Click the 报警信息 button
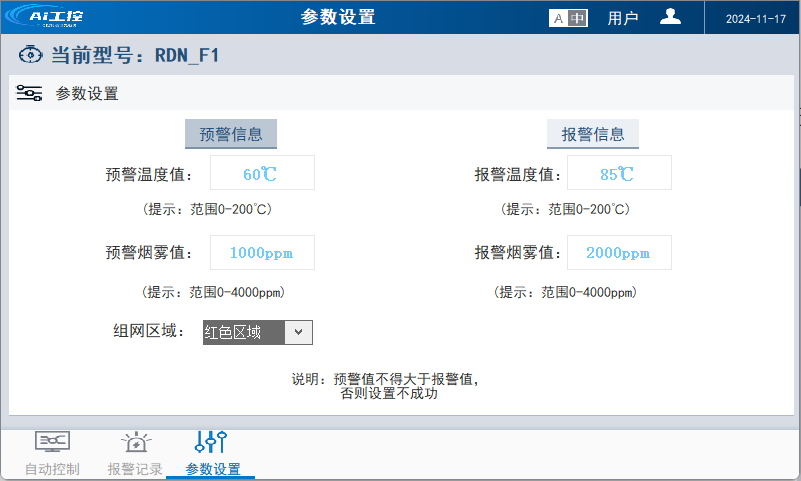 [593, 134]
